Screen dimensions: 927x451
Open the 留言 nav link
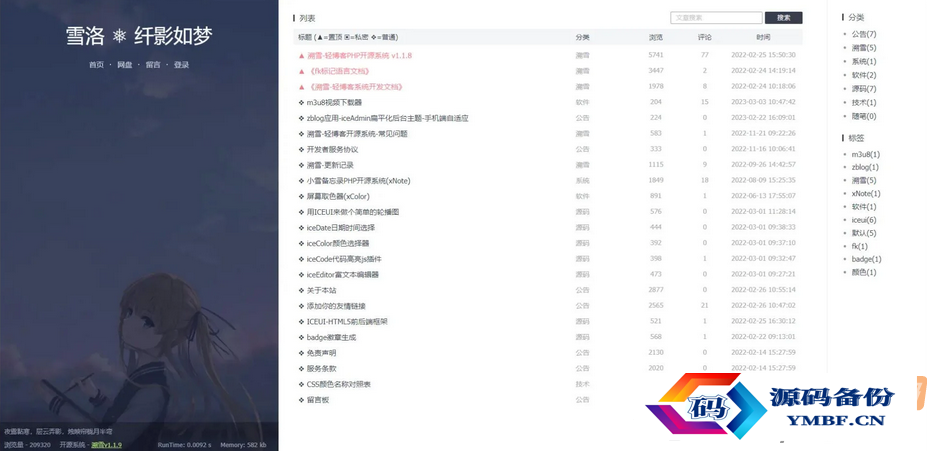153,65
